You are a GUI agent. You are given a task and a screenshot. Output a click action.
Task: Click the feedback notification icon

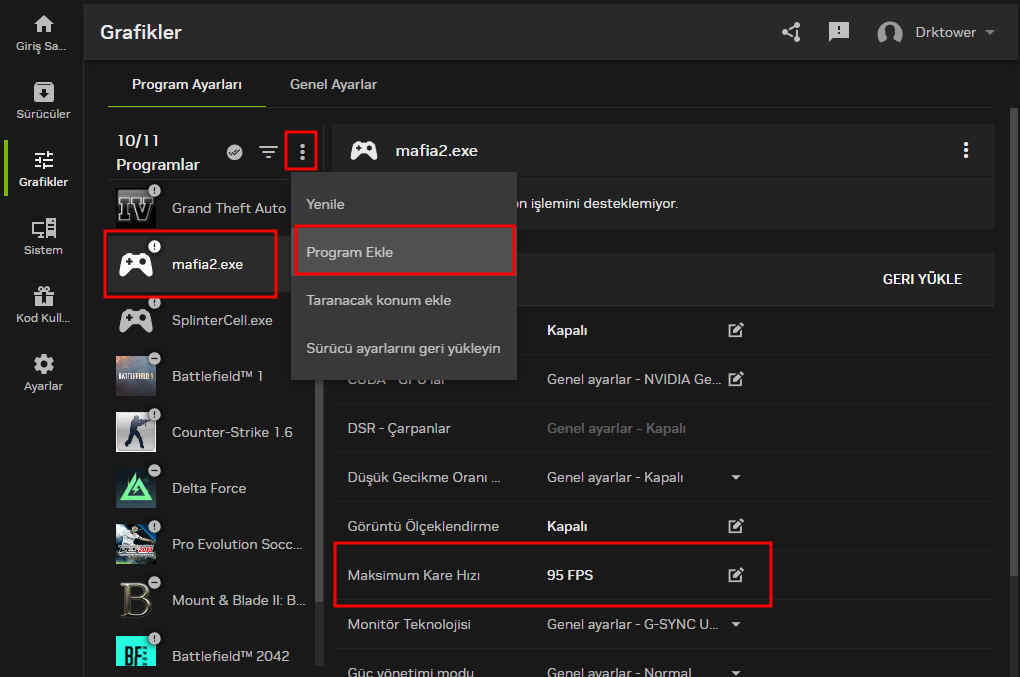point(839,31)
